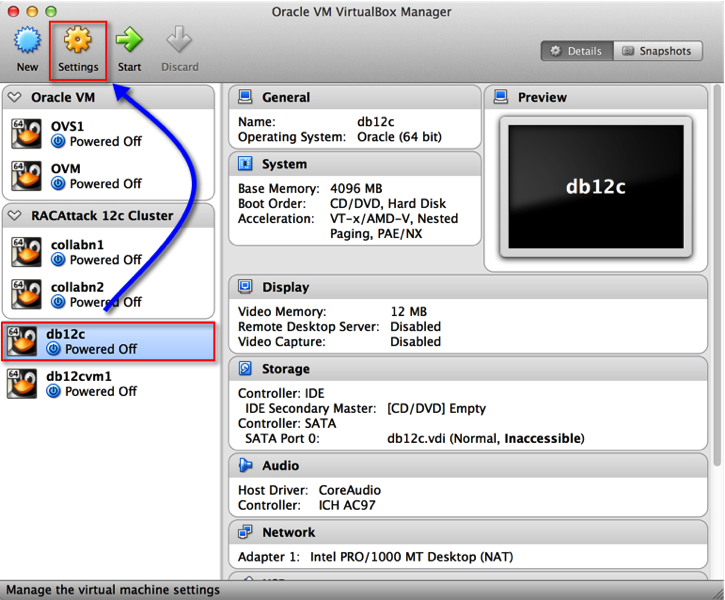The image size is (725, 600).
Task: Open the General section header link
Action: coord(286,98)
